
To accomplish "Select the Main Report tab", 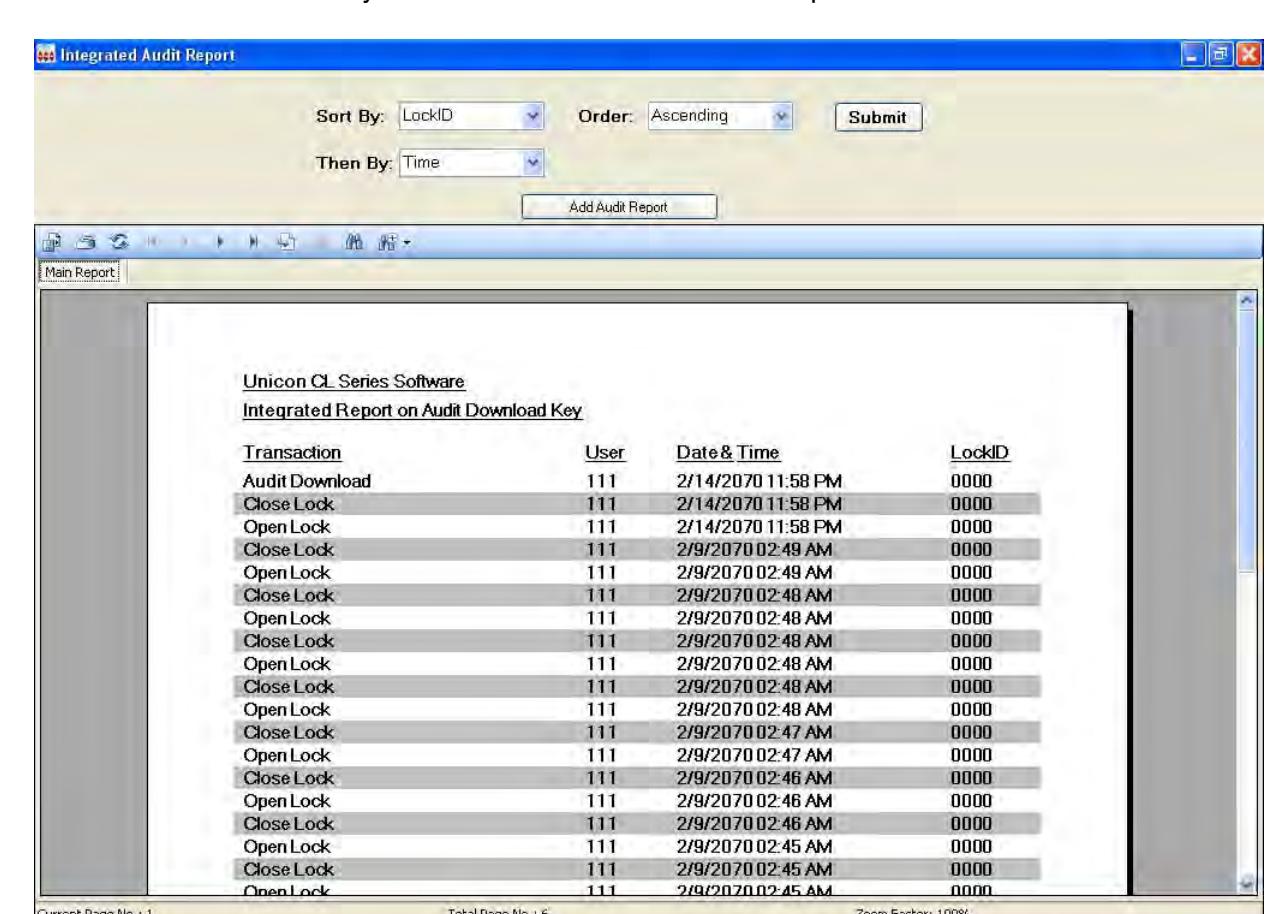I will [x=77, y=273].
